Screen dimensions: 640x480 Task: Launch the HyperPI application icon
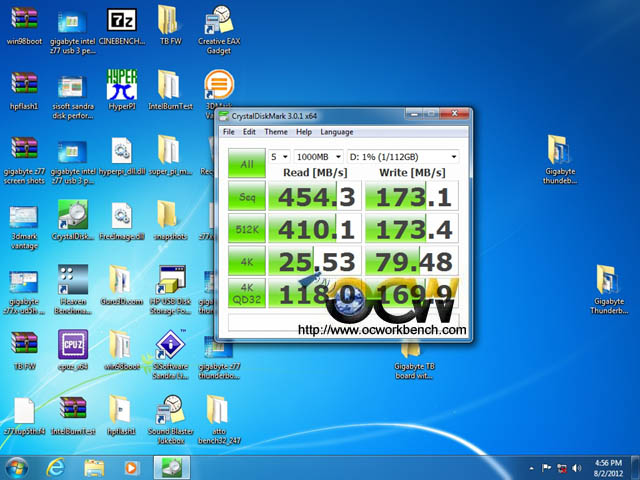(122, 84)
